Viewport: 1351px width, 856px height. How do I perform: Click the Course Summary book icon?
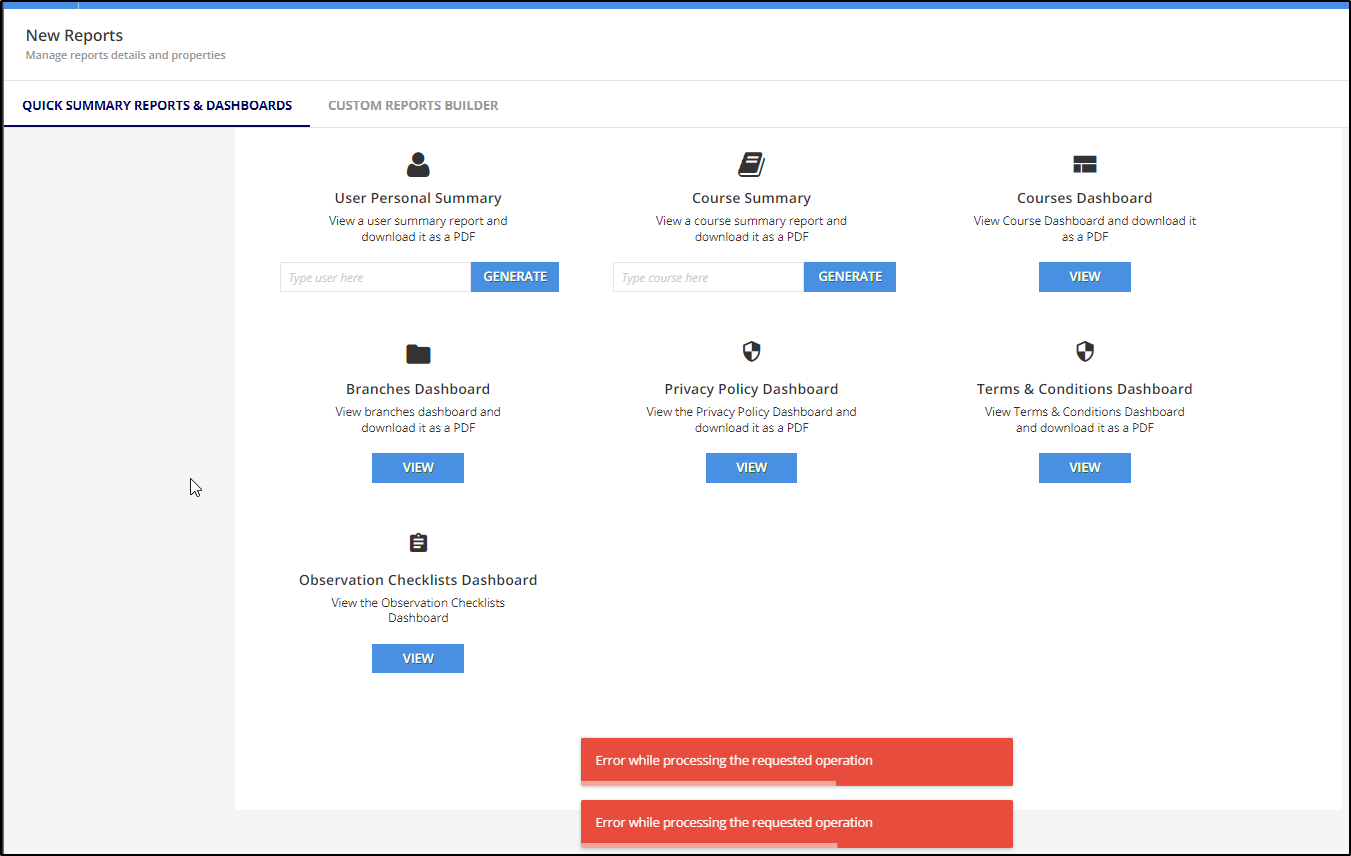pyautogui.click(x=751, y=165)
